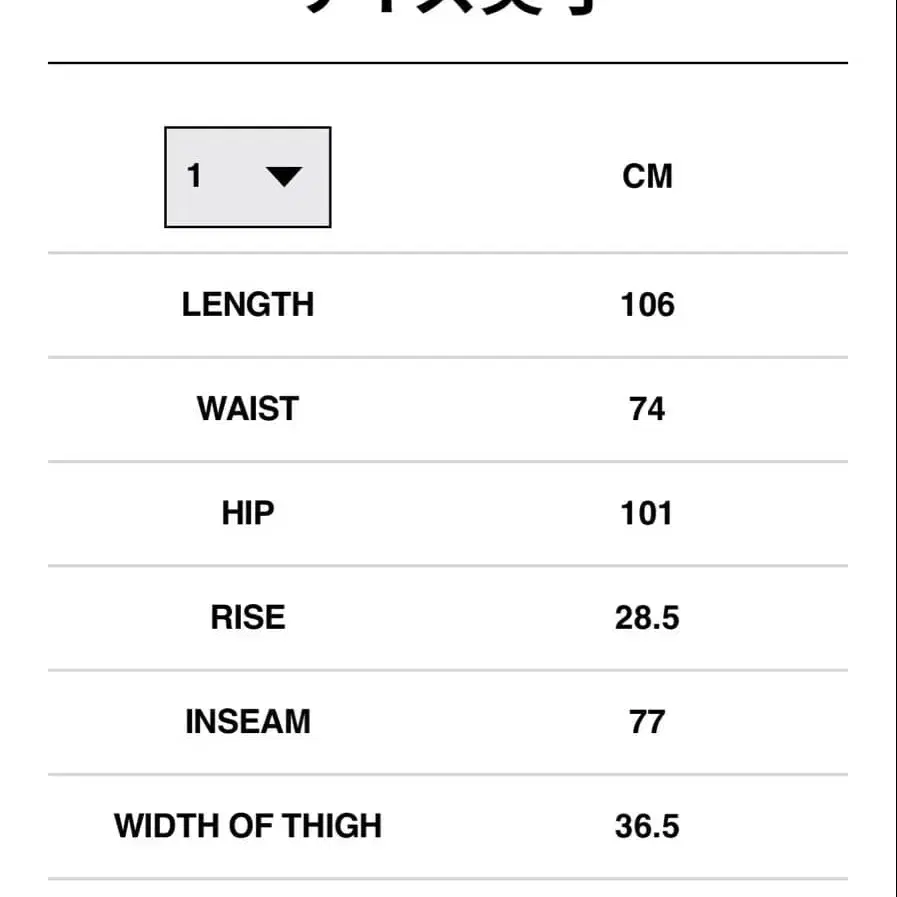Click the black divider line under heading

(448, 63)
